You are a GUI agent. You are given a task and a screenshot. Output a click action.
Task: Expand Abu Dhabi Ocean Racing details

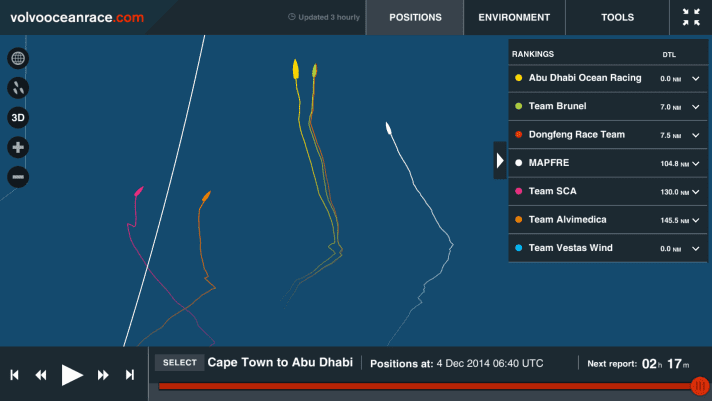696,79
